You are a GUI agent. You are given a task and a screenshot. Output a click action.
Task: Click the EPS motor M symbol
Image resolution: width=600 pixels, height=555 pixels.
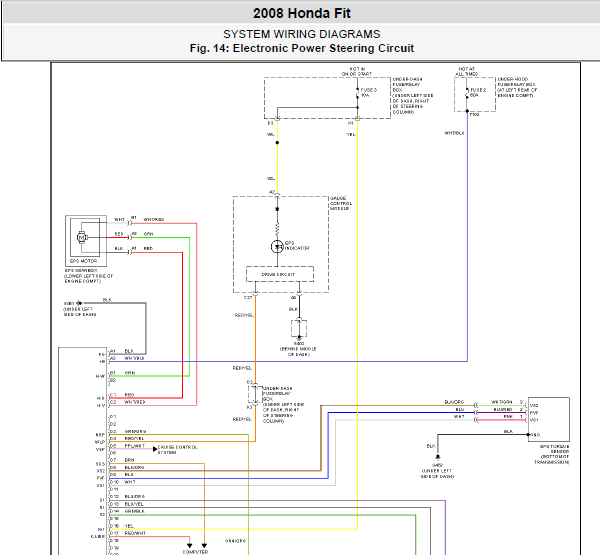coord(82,237)
